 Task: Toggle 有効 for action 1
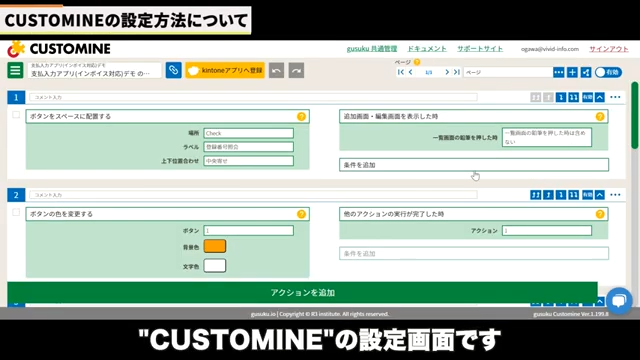pyautogui.click(x=587, y=97)
